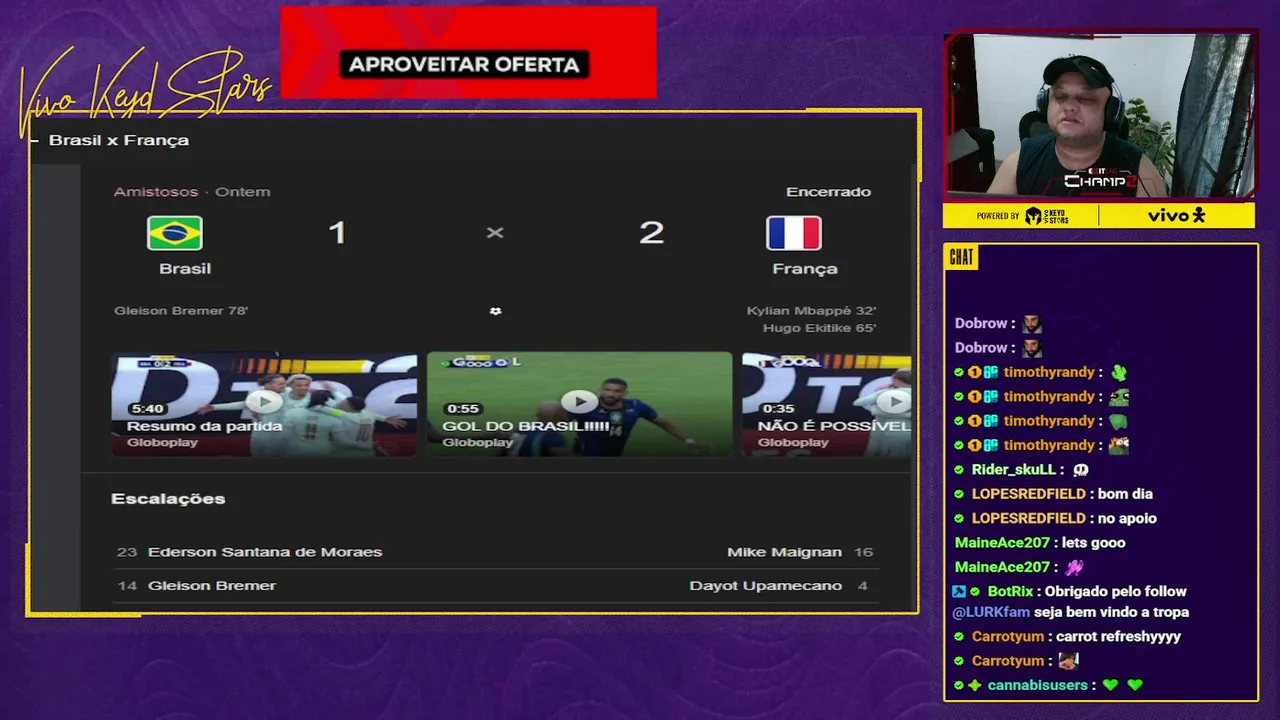Click the Brasil x França title
Viewport: 1280px width, 720px height.
pyautogui.click(x=119, y=140)
